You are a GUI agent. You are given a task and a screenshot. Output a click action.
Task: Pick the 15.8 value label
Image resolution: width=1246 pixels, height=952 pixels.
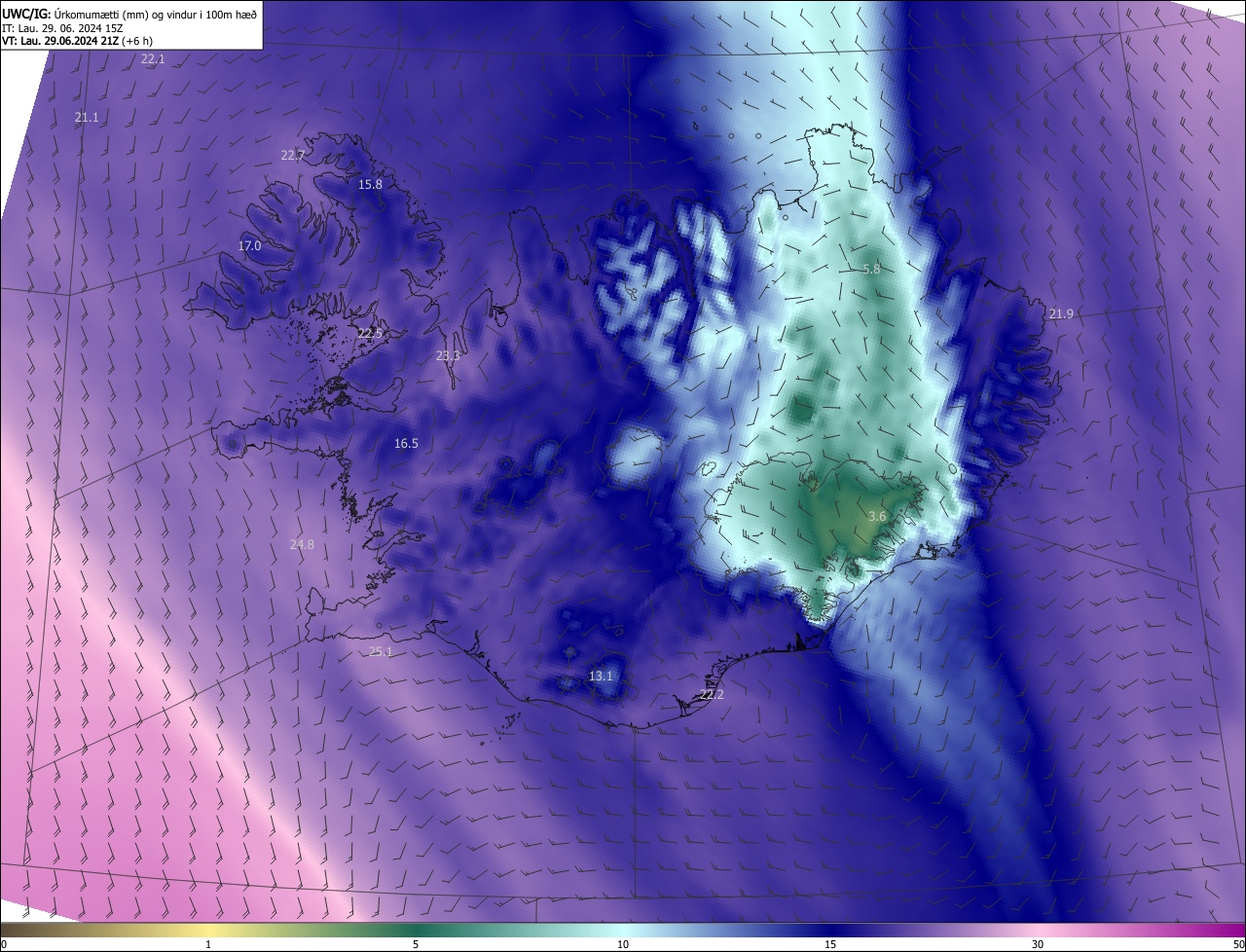(370, 184)
